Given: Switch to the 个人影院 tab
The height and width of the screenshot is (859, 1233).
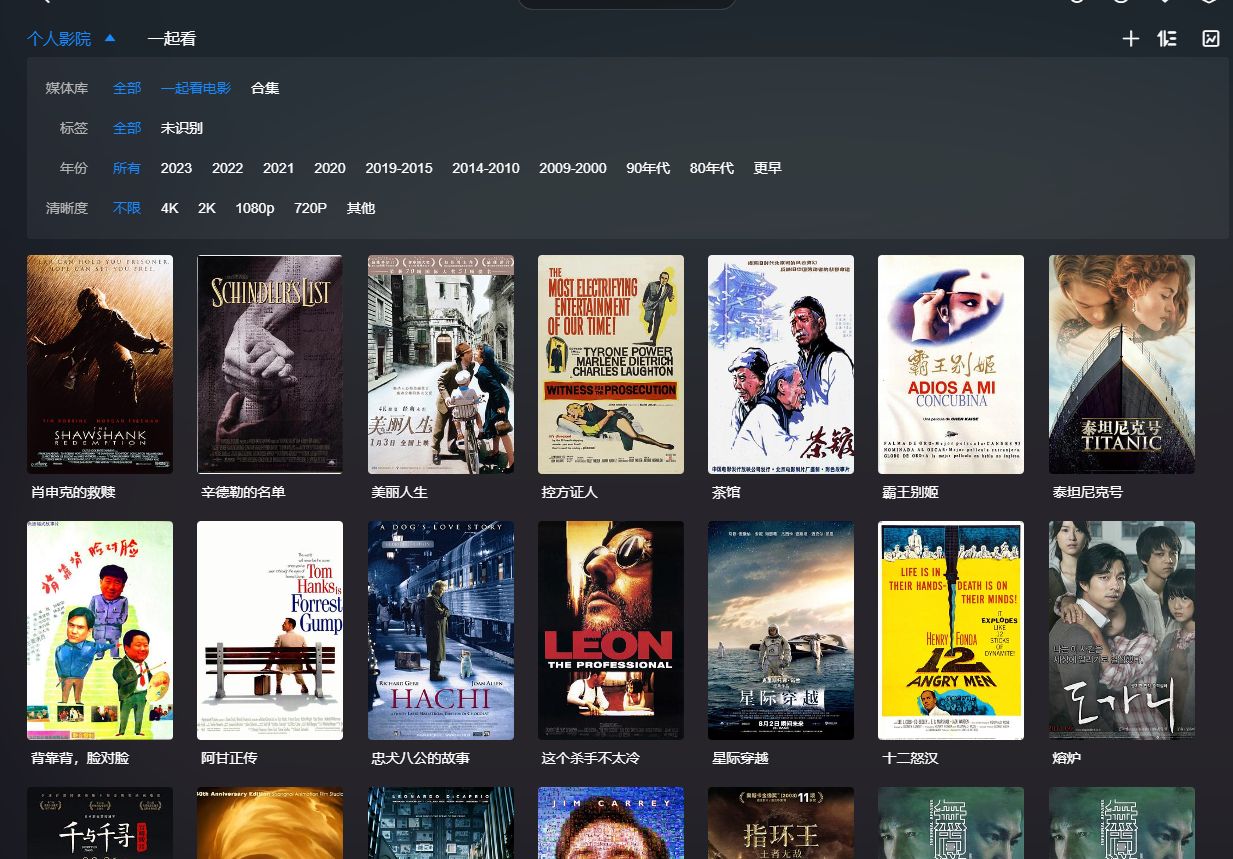Looking at the screenshot, I should (59, 39).
